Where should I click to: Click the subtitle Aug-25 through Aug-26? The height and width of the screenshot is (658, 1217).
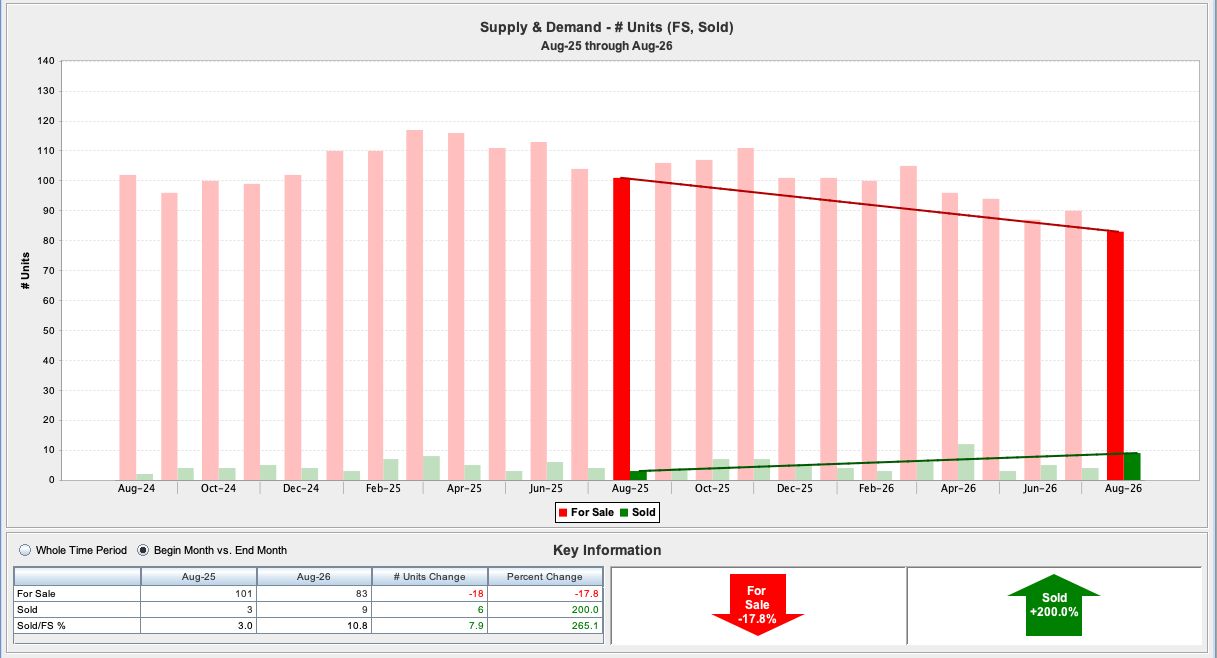point(606,46)
